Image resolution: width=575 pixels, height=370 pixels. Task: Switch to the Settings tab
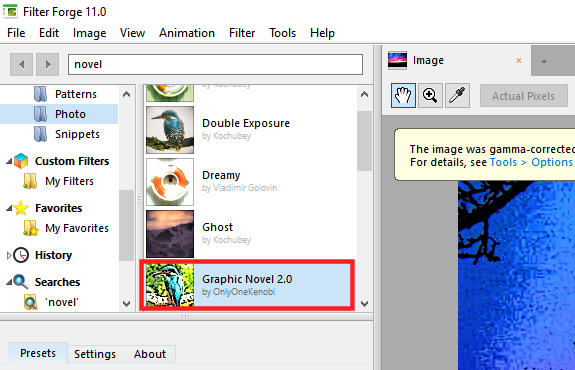(95, 354)
